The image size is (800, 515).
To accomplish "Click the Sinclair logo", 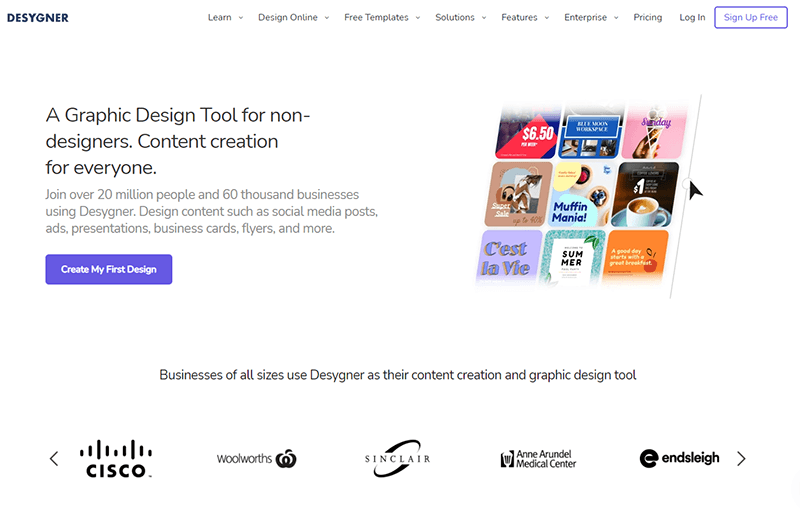I will coord(399,458).
